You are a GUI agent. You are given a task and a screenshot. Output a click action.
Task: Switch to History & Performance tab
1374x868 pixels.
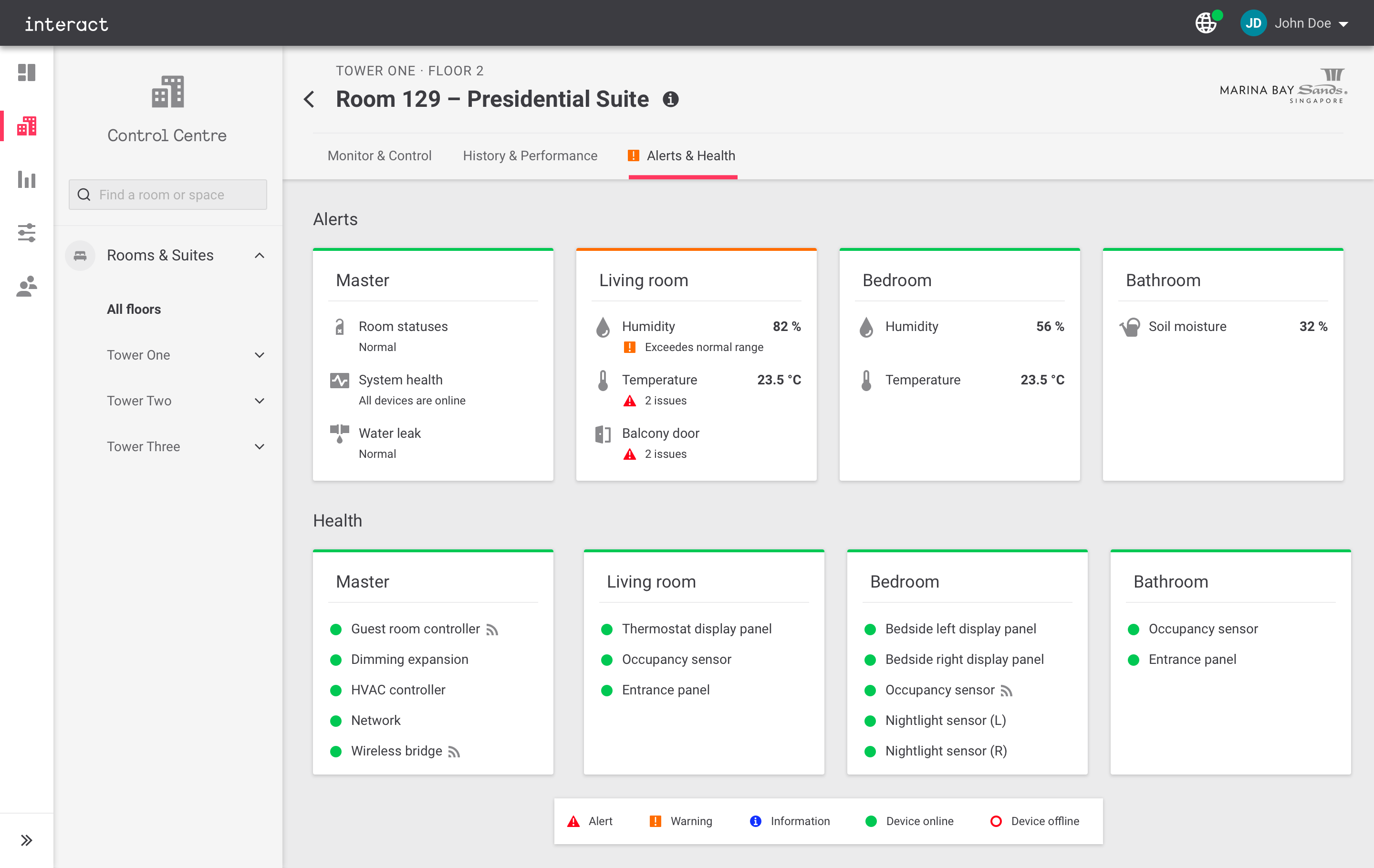(x=530, y=155)
